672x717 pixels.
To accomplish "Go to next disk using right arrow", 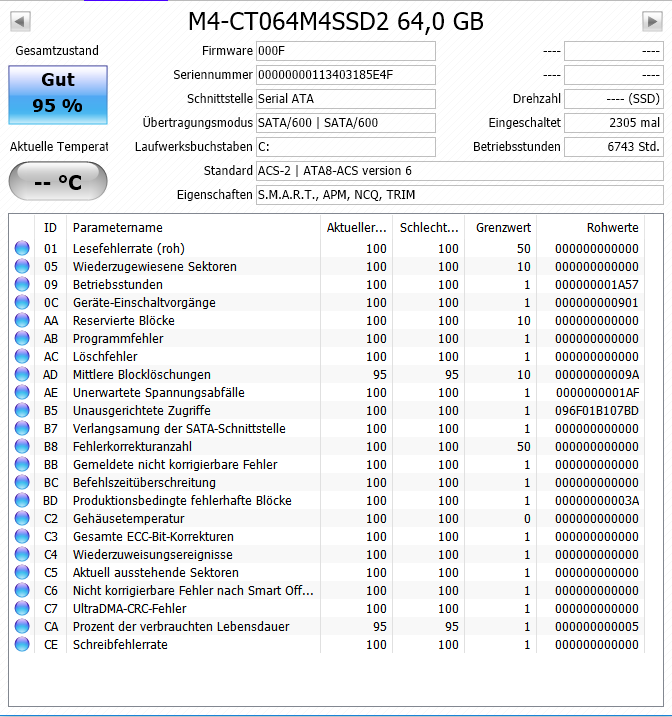I will pos(652,21).
